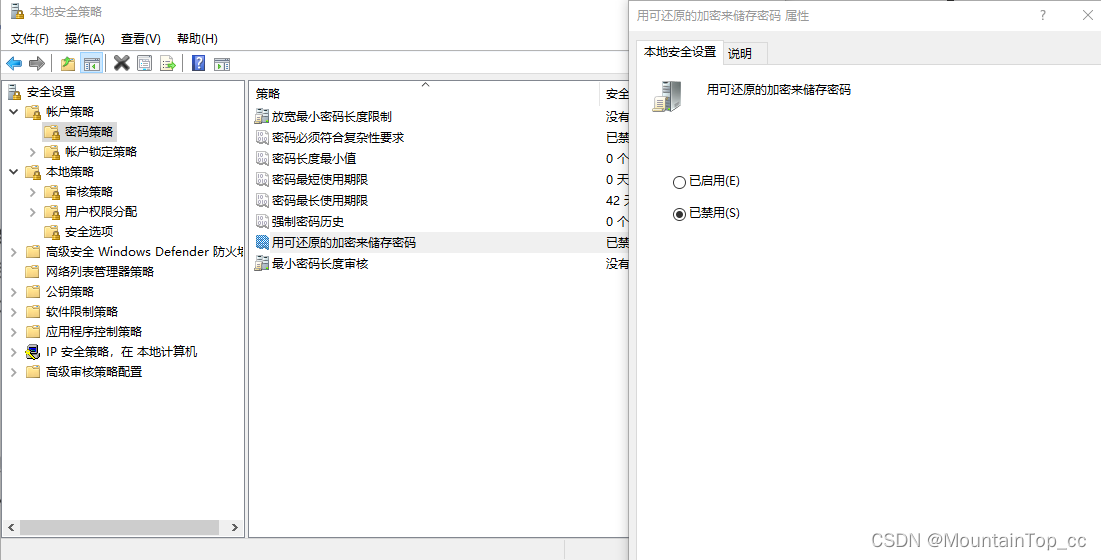Click the tree pane's right scroll arrow
This screenshot has height=560, width=1101.
[x=235, y=527]
